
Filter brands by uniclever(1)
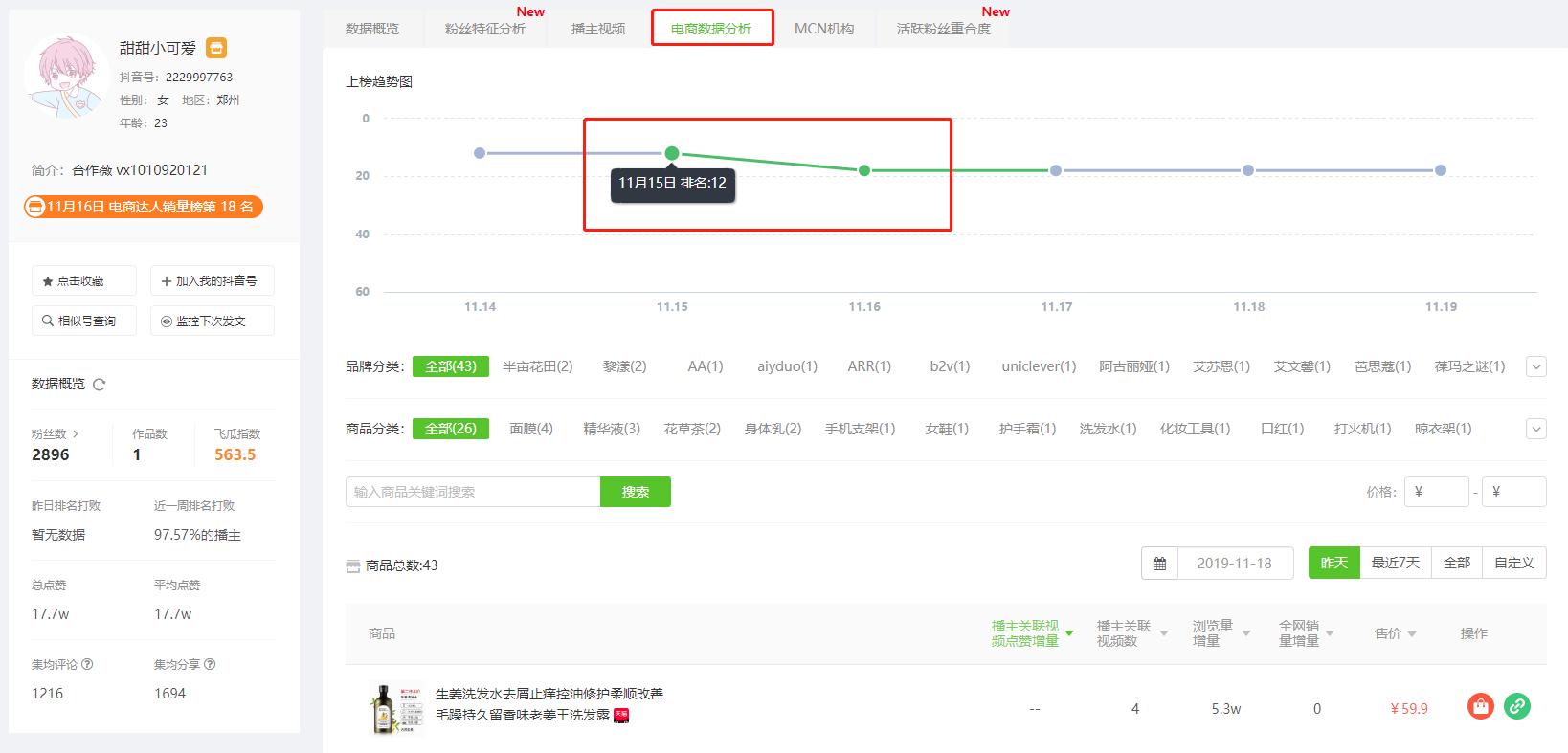(1039, 366)
